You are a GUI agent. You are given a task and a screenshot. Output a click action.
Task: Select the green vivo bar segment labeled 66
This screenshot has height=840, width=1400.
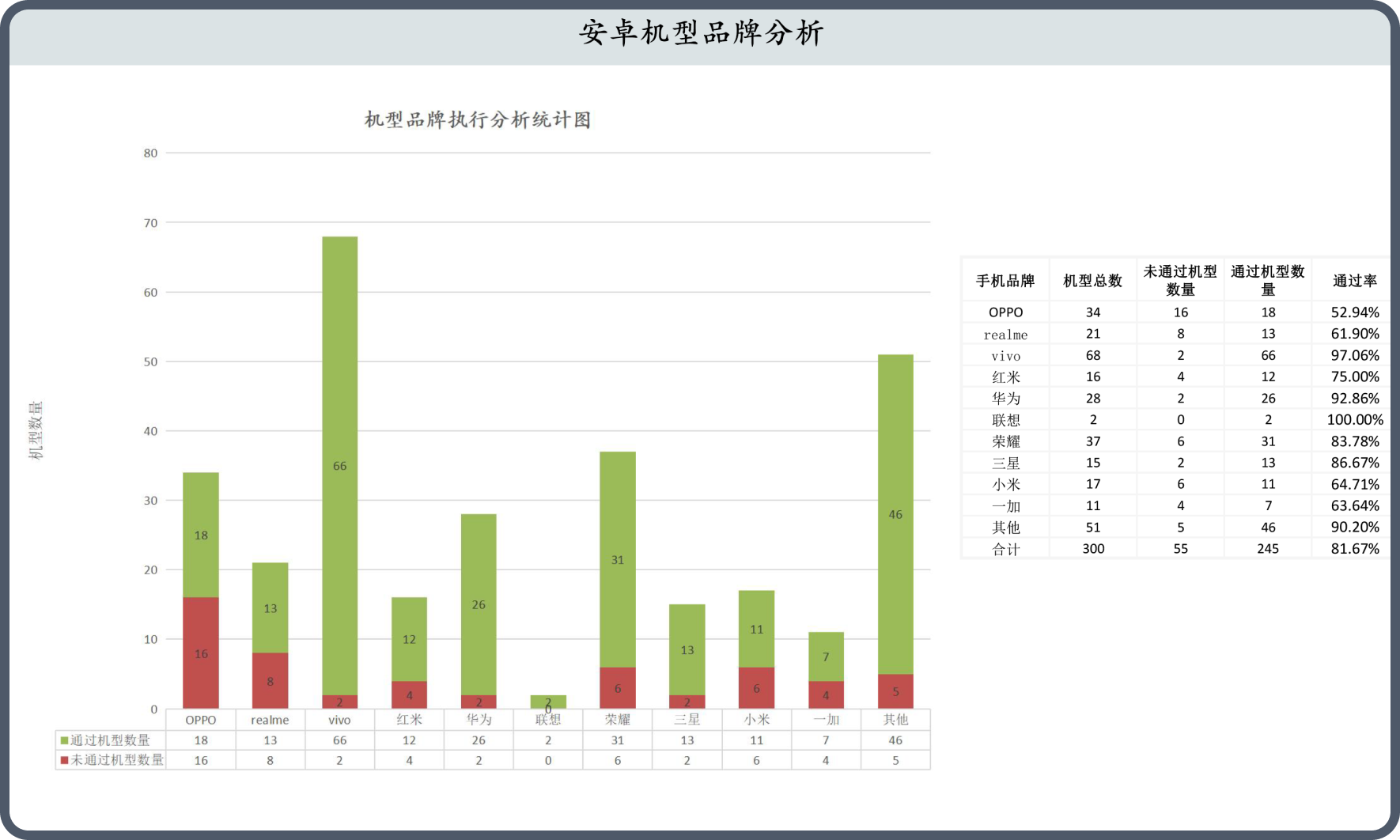coord(339,465)
